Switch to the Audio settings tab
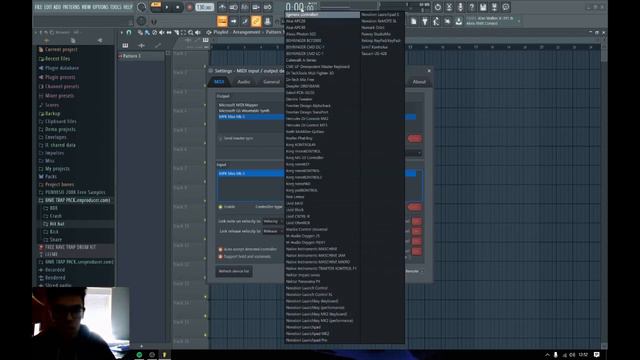The image size is (640, 360). point(244,82)
